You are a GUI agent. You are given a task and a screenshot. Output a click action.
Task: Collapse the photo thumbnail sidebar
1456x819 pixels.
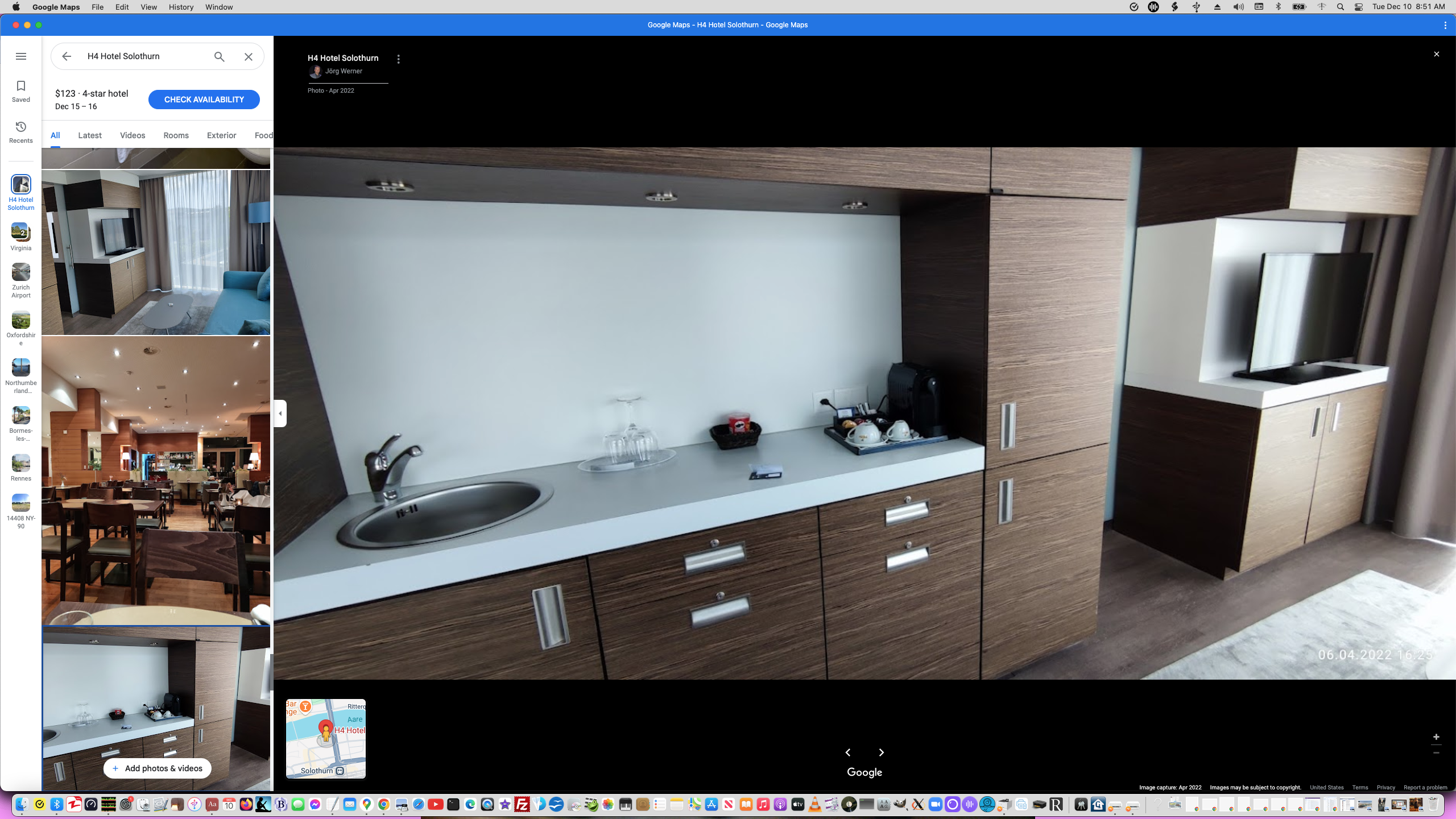point(280,413)
